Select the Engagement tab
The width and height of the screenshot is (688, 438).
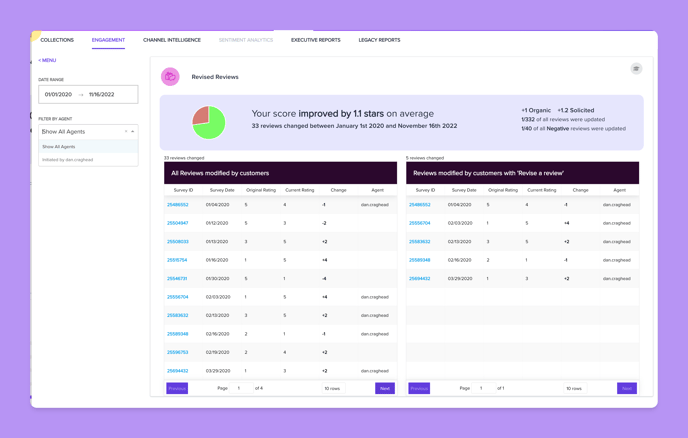[108, 40]
